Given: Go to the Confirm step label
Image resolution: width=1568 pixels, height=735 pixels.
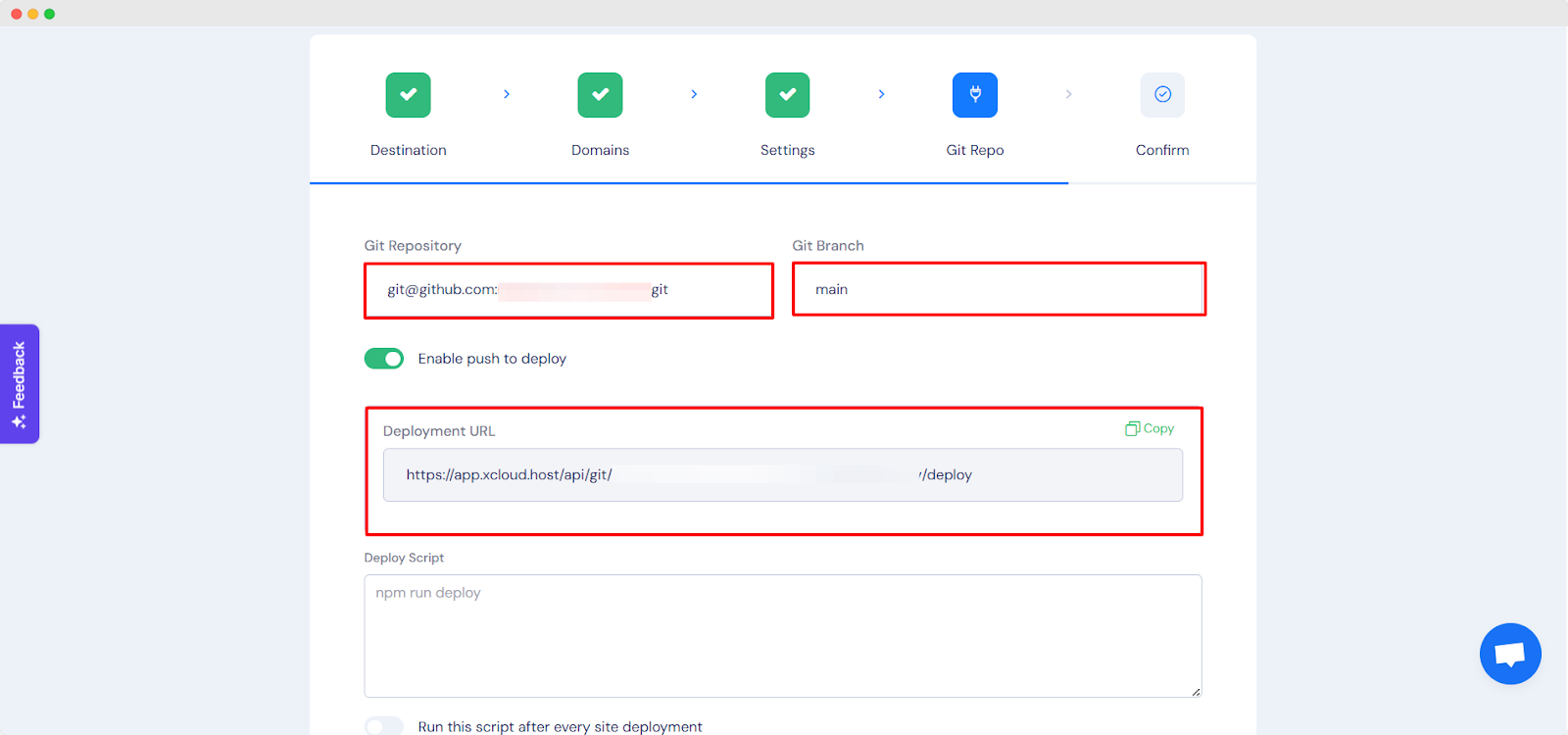Looking at the screenshot, I should coord(1162,150).
